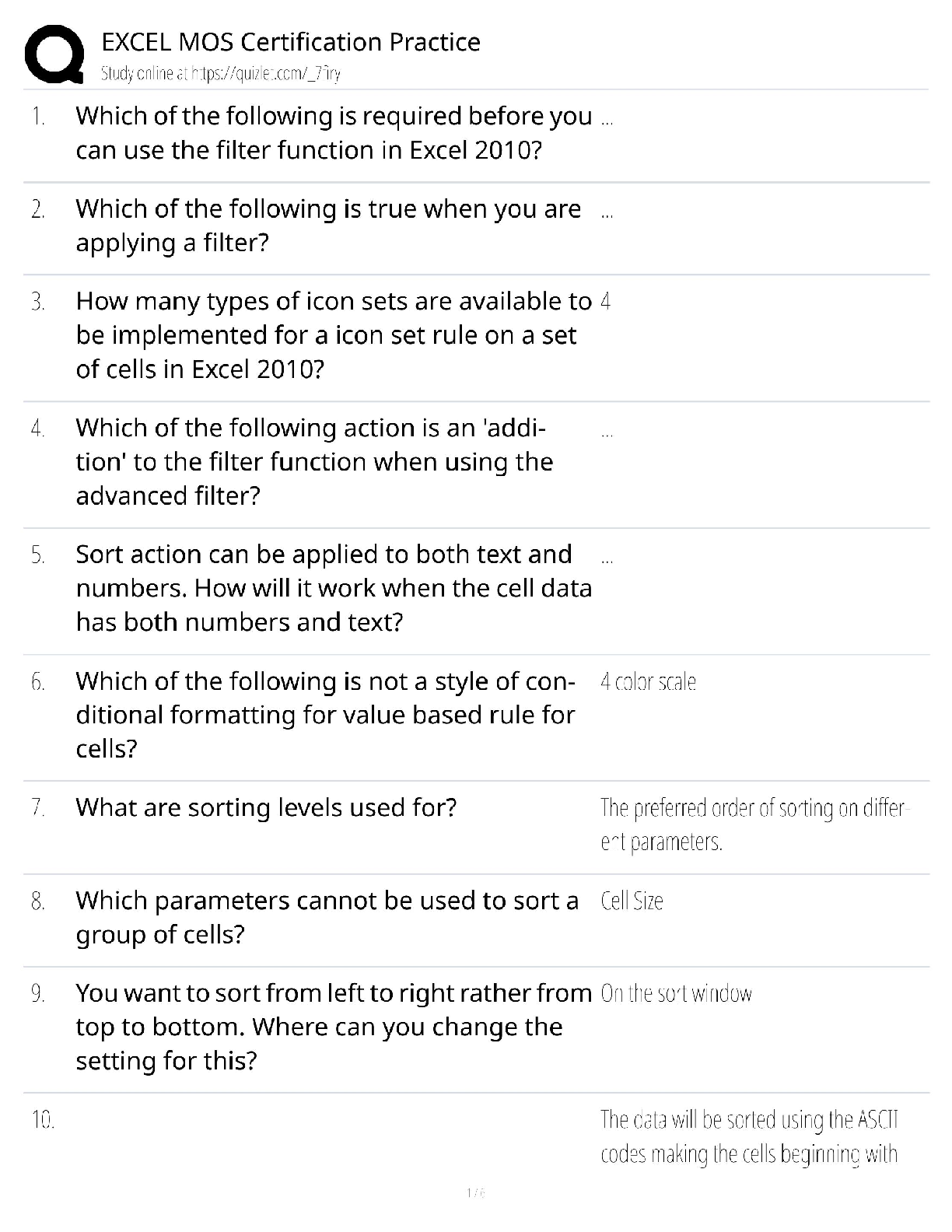This screenshot has height=1232, width=952.
Task: Click question 3 about icon set types
Action: point(334,334)
